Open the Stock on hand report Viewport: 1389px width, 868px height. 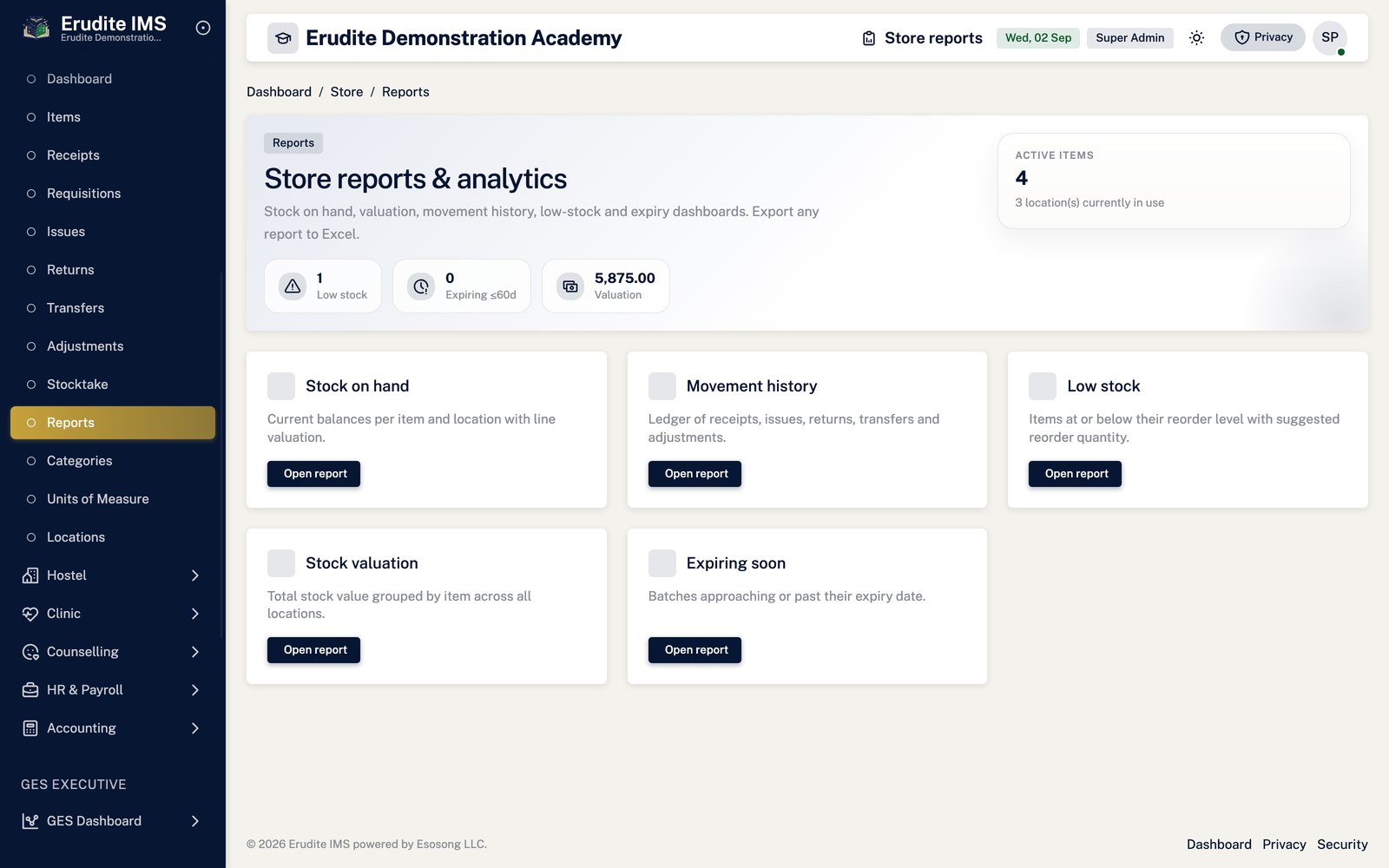pos(313,474)
